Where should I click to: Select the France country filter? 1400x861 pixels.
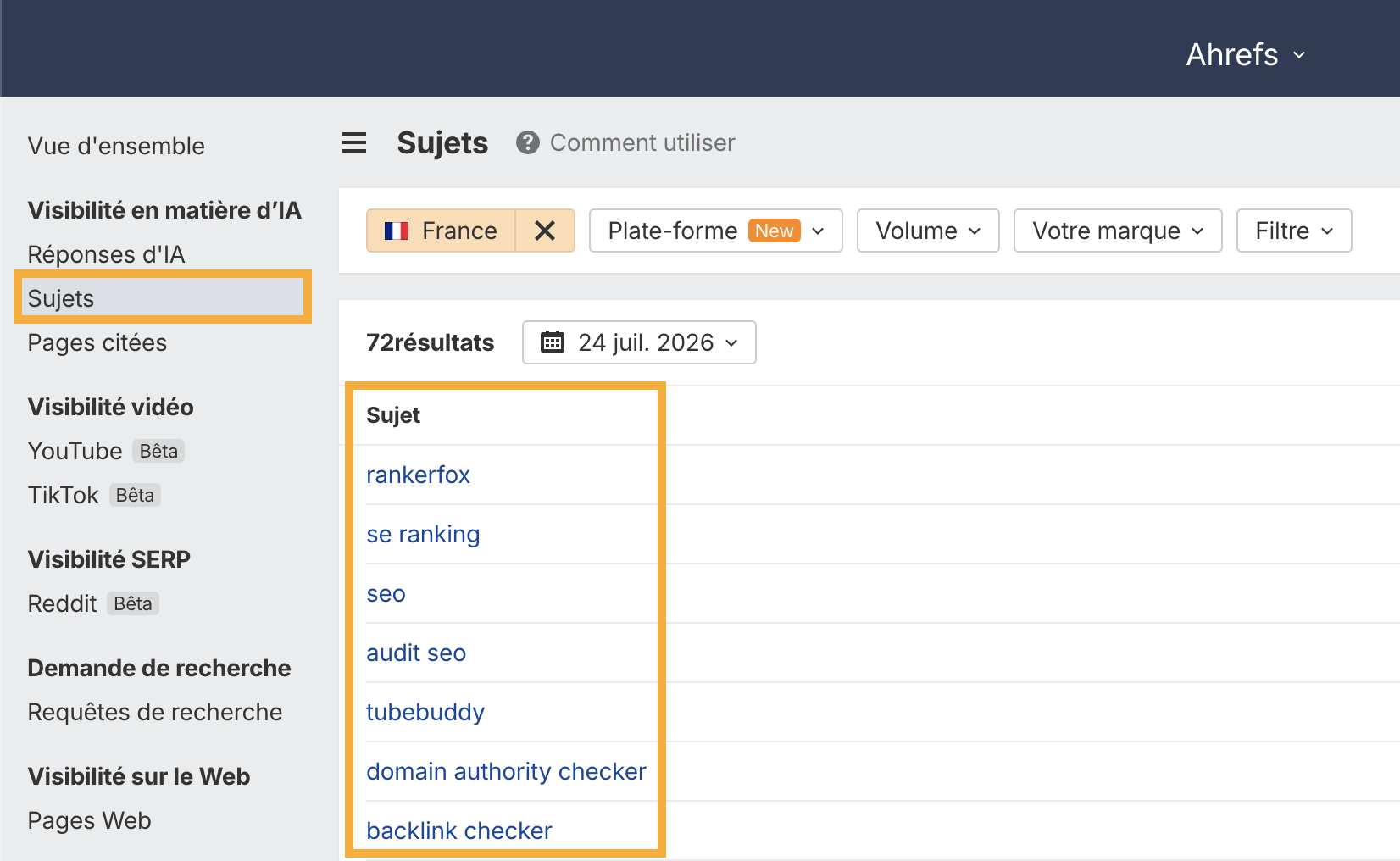441,231
